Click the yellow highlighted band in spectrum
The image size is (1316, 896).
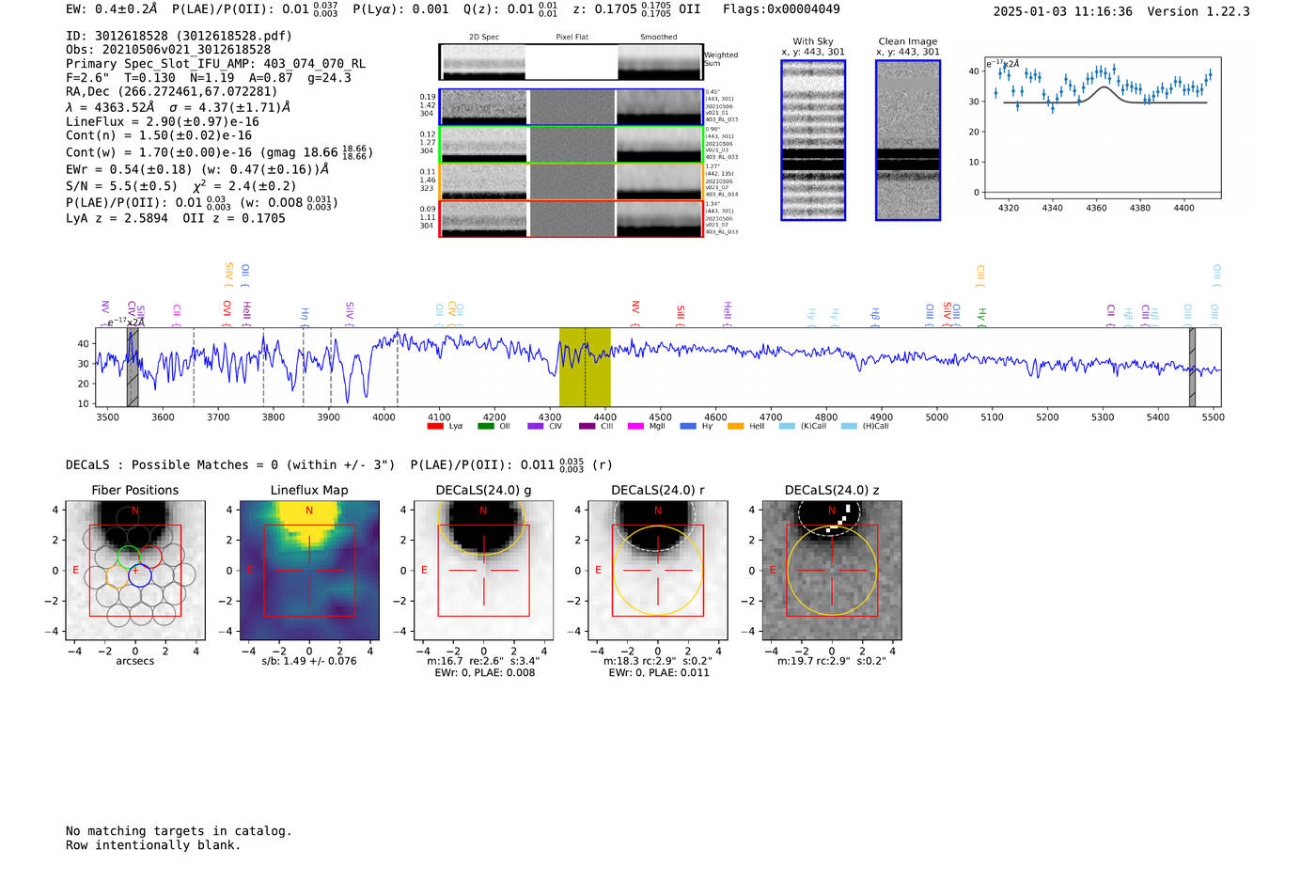coord(585,367)
